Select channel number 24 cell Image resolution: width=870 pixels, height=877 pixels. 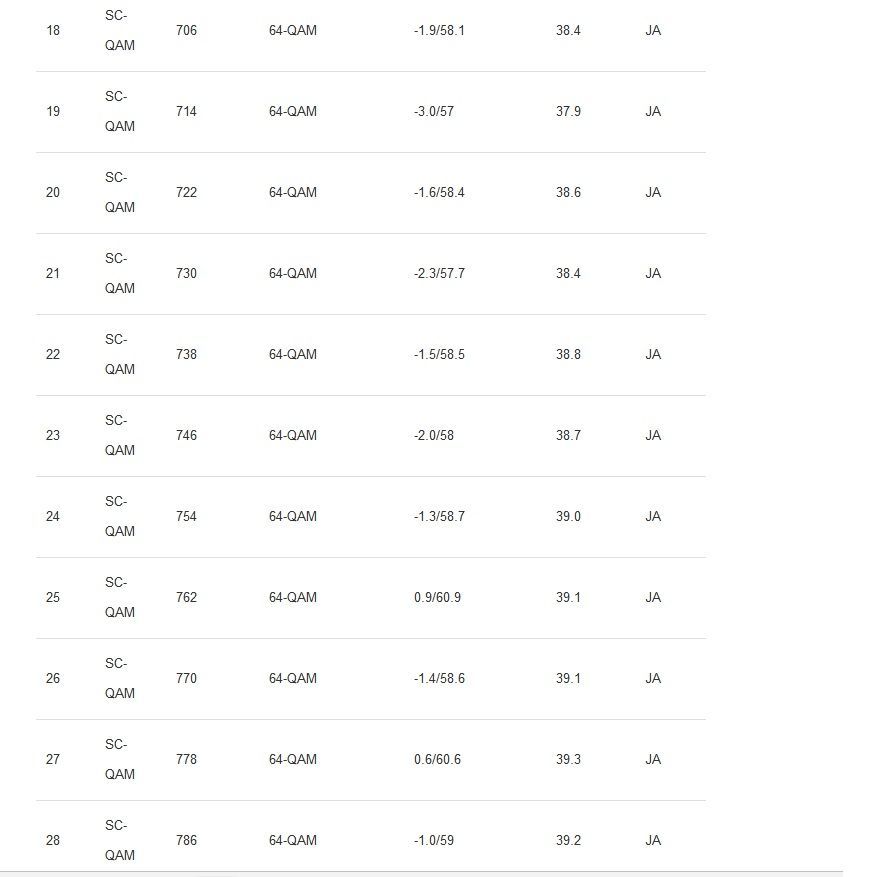[53, 517]
